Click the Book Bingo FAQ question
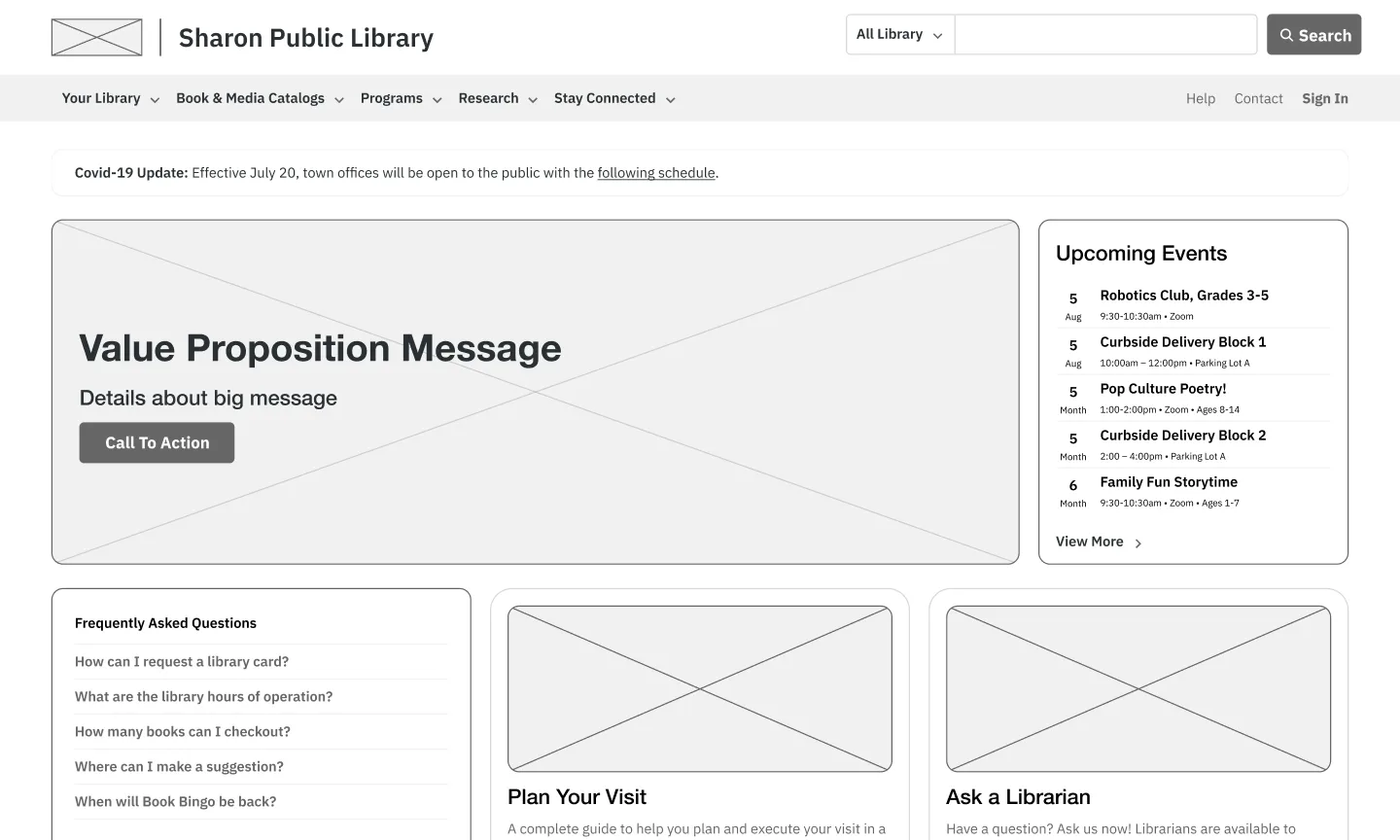 tap(175, 801)
